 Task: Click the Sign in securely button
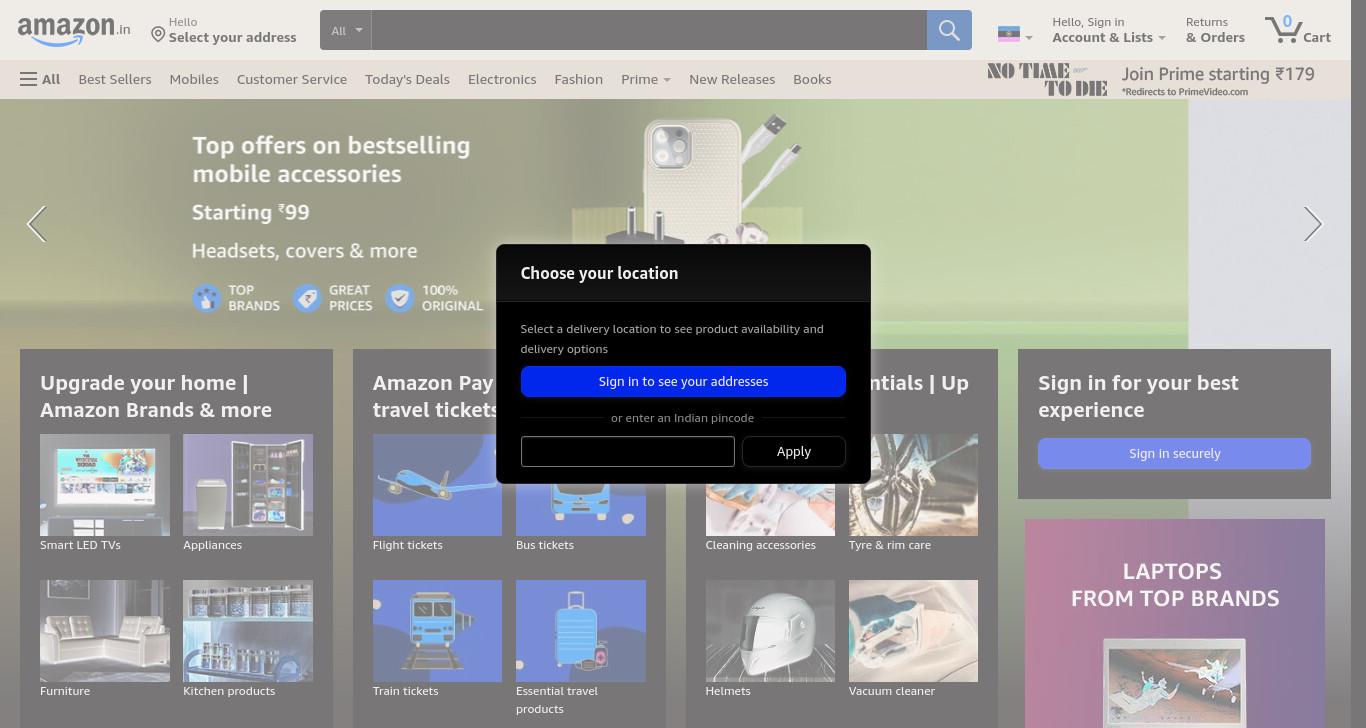click(x=1174, y=453)
